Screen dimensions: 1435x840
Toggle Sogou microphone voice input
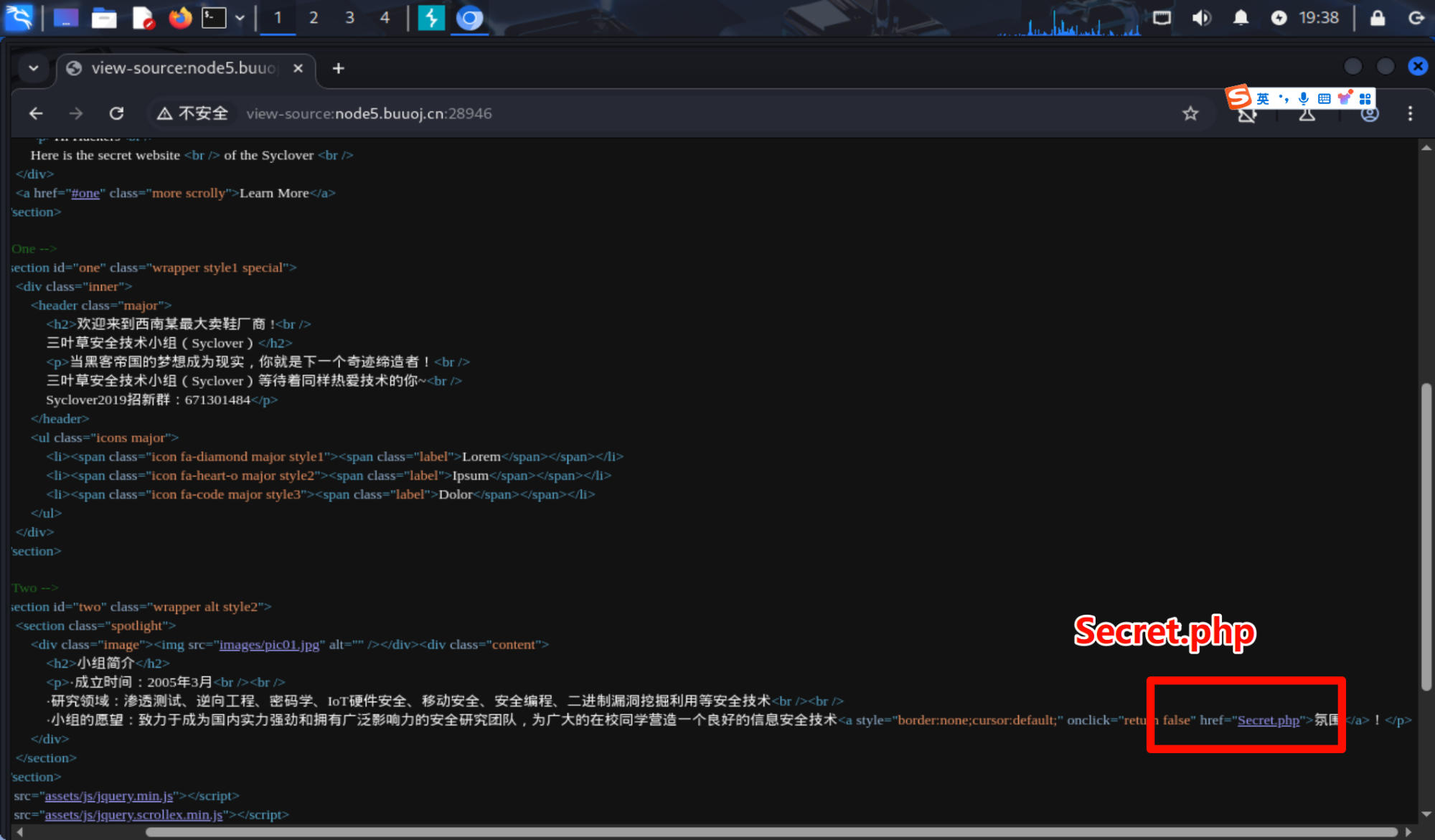click(x=1304, y=98)
